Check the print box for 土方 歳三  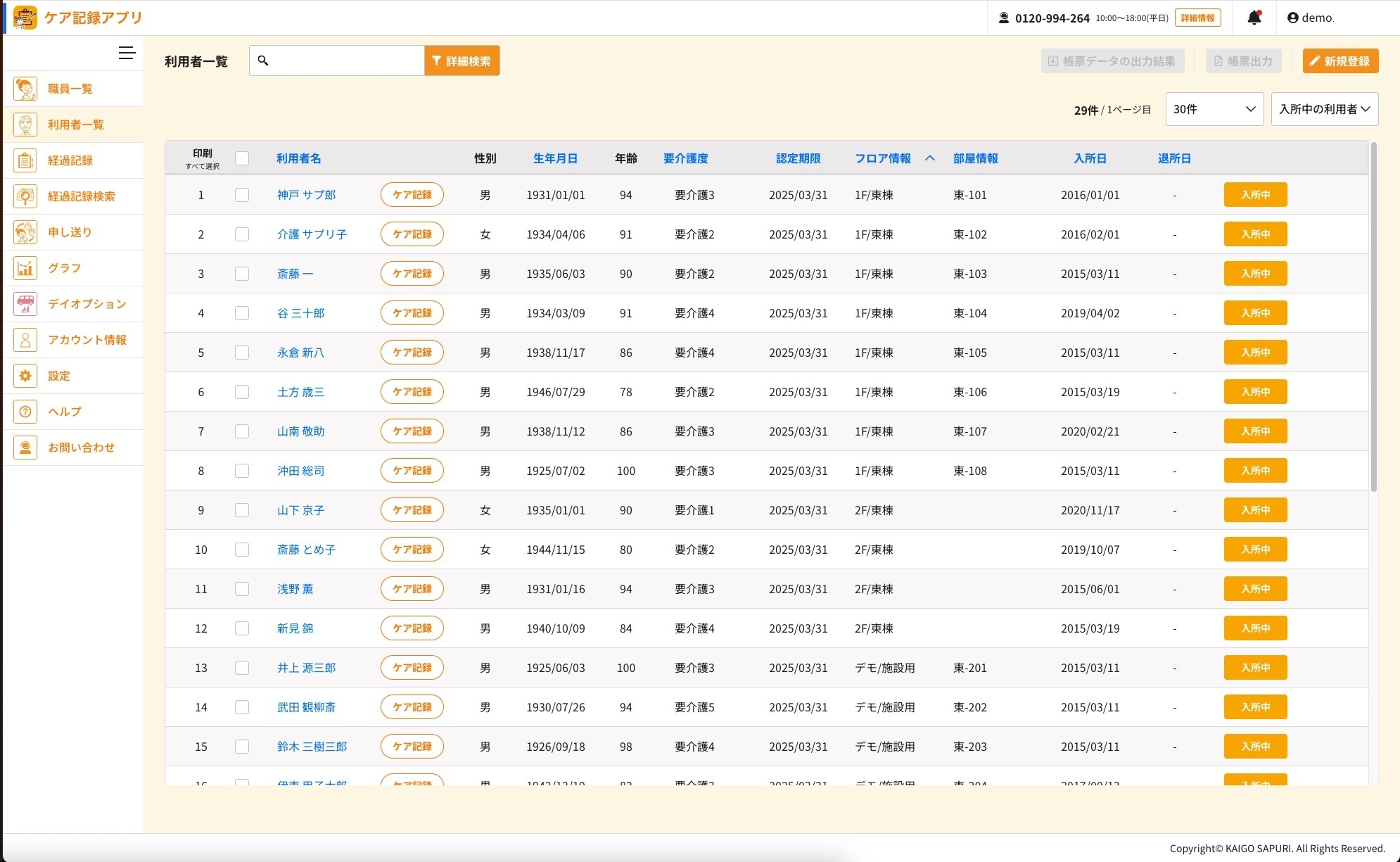point(242,392)
